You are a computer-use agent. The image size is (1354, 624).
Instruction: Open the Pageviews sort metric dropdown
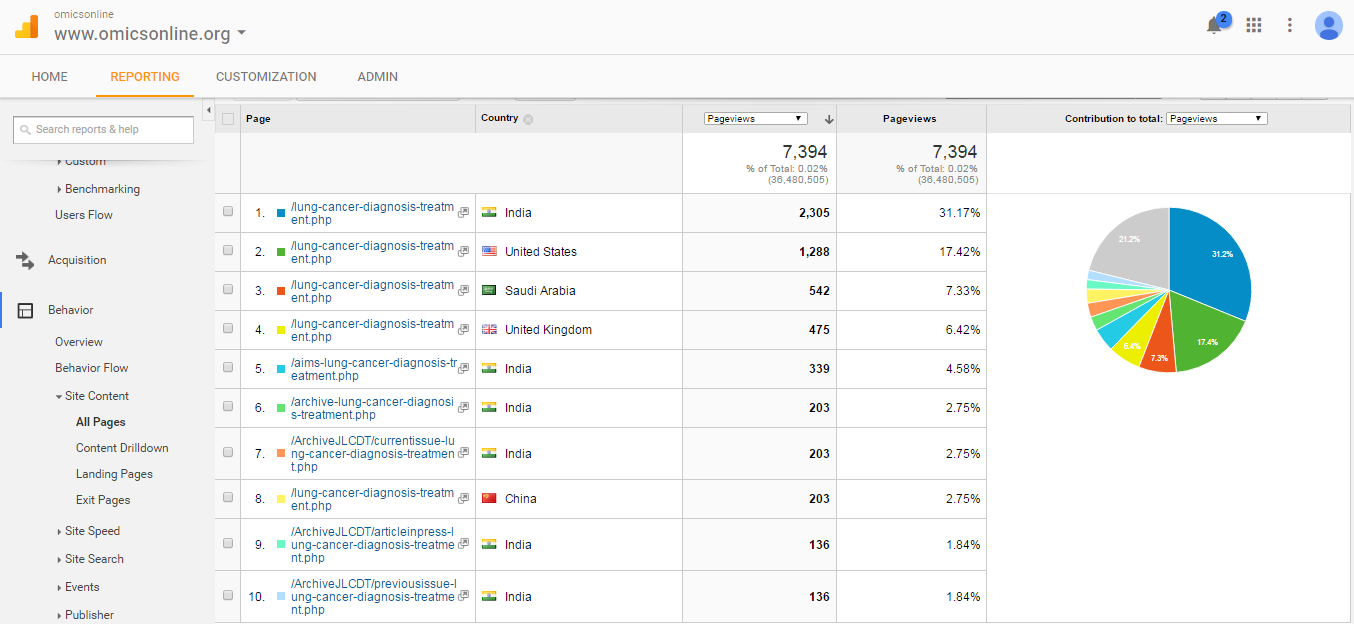[755, 119]
